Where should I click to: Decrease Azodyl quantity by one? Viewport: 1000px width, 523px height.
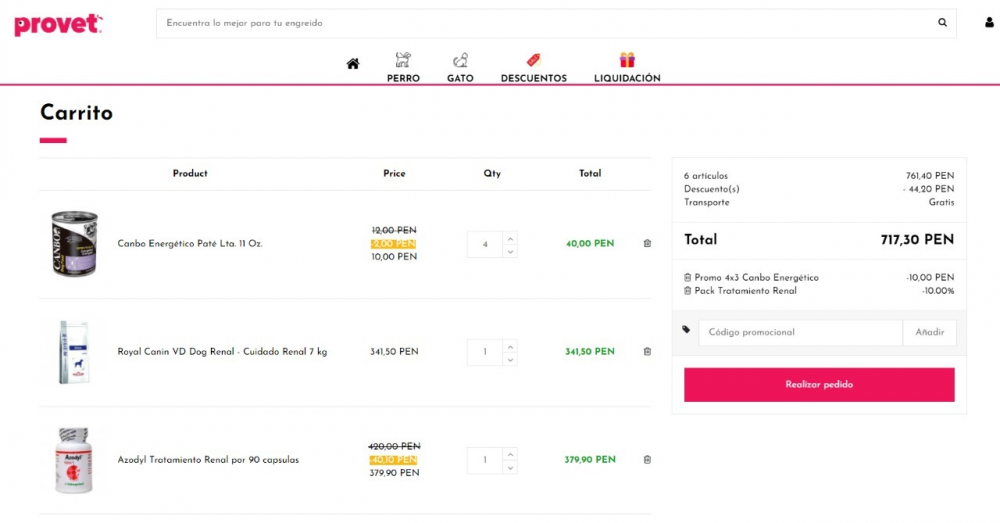tap(510, 467)
